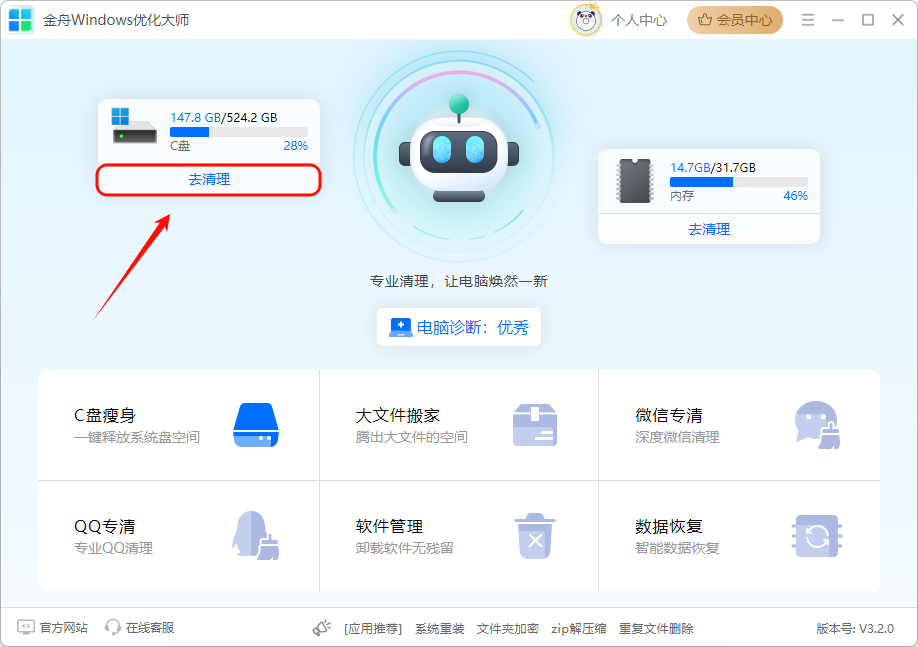
Task: Click the 专业QQ清理 subtitle
Action: coord(113,549)
